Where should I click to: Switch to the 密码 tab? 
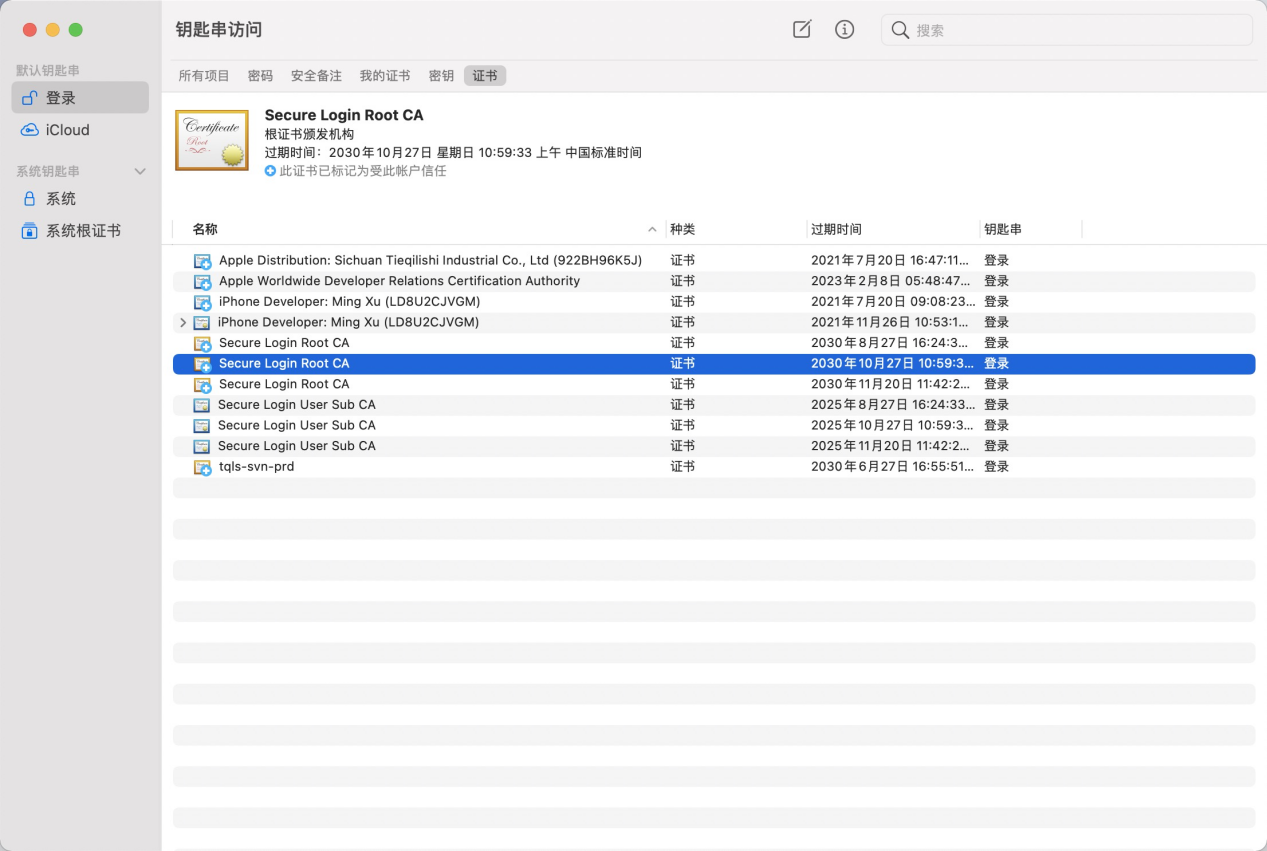point(260,76)
